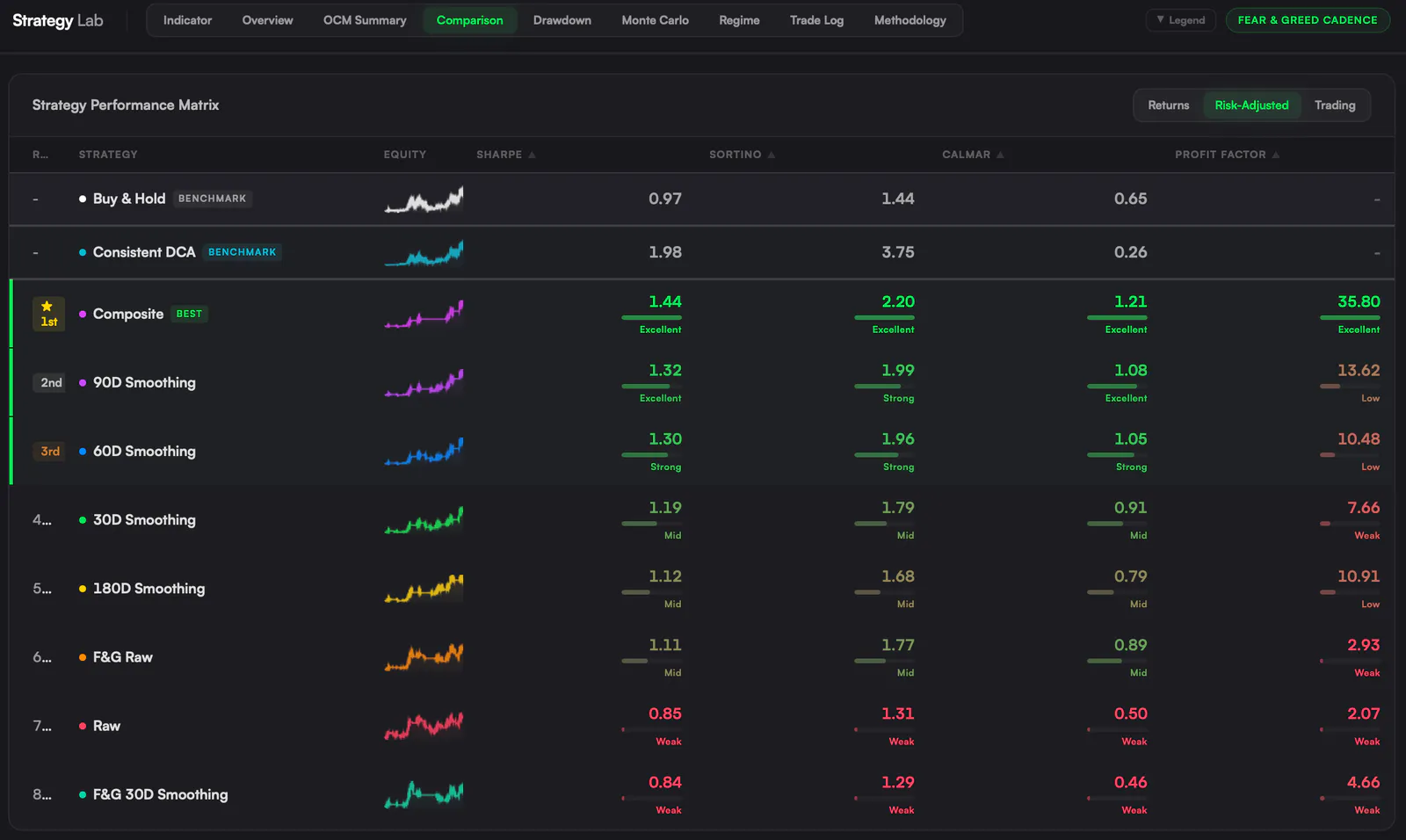Screen dimensions: 1406x840
Task: Click the Composite Sharpe score bar
Action: pos(651,317)
